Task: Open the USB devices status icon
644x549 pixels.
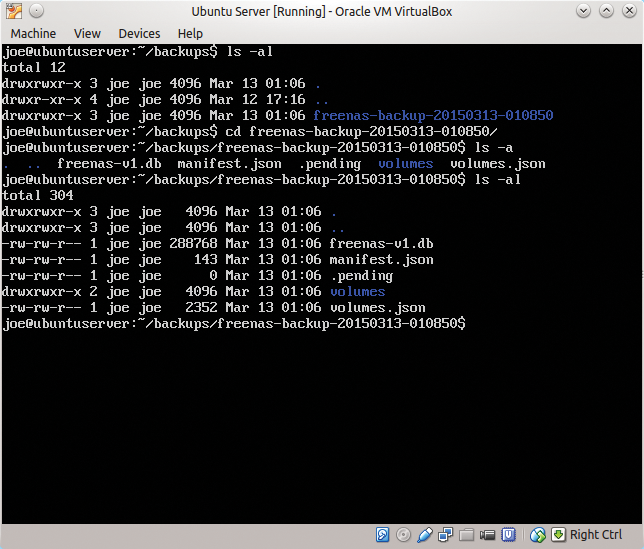Action: click(x=425, y=535)
